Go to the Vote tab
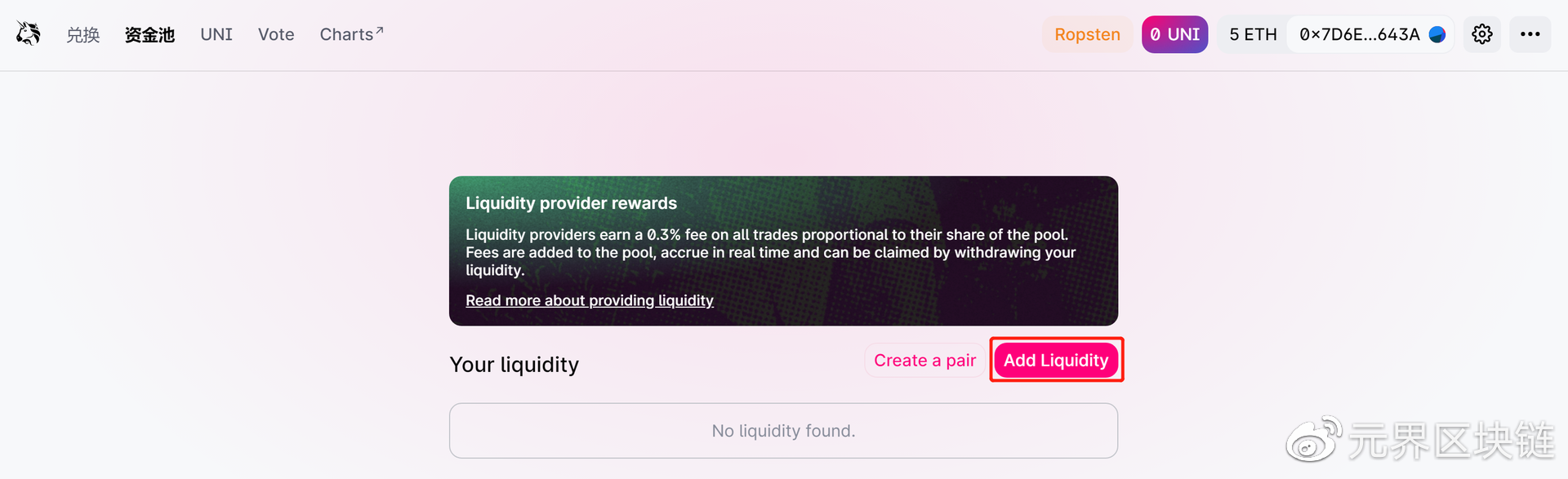The height and width of the screenshot is (479, 1568). (x=276, y=34)
